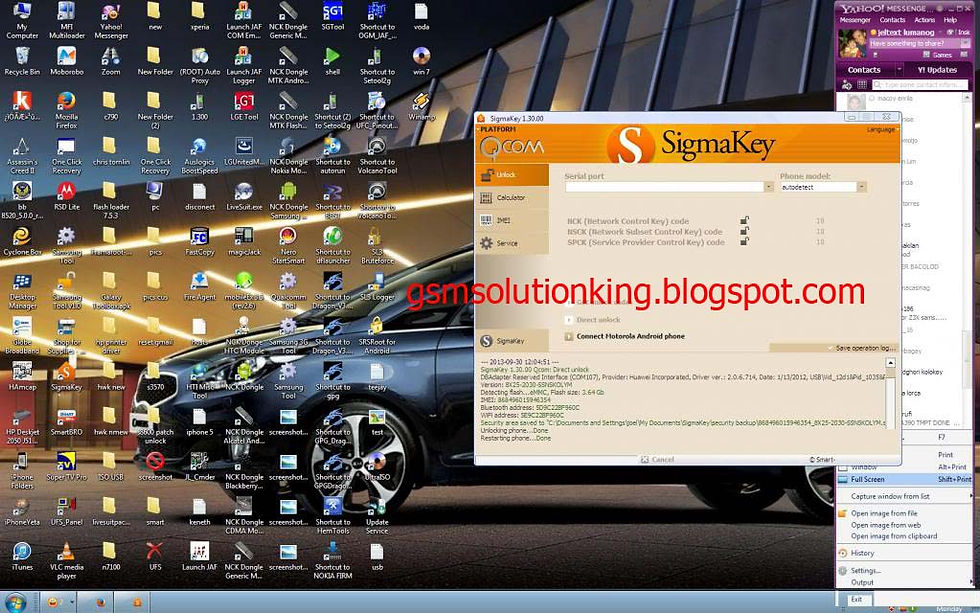Open the Recycle Bin desktop icon
The height and width of the screenshot is (613, 980).
[22, 62]
